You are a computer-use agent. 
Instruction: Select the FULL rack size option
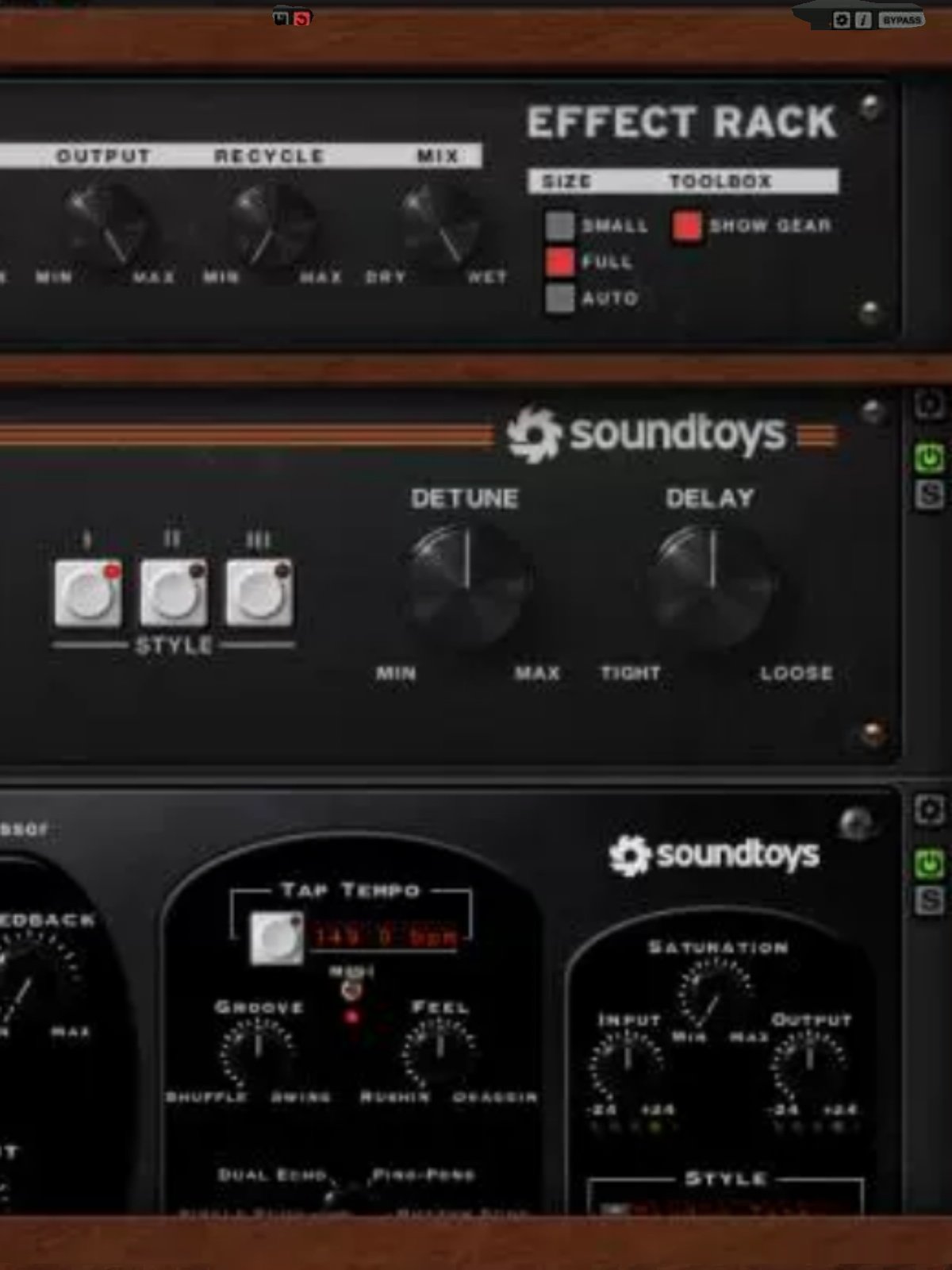click(x=560, y=262)
